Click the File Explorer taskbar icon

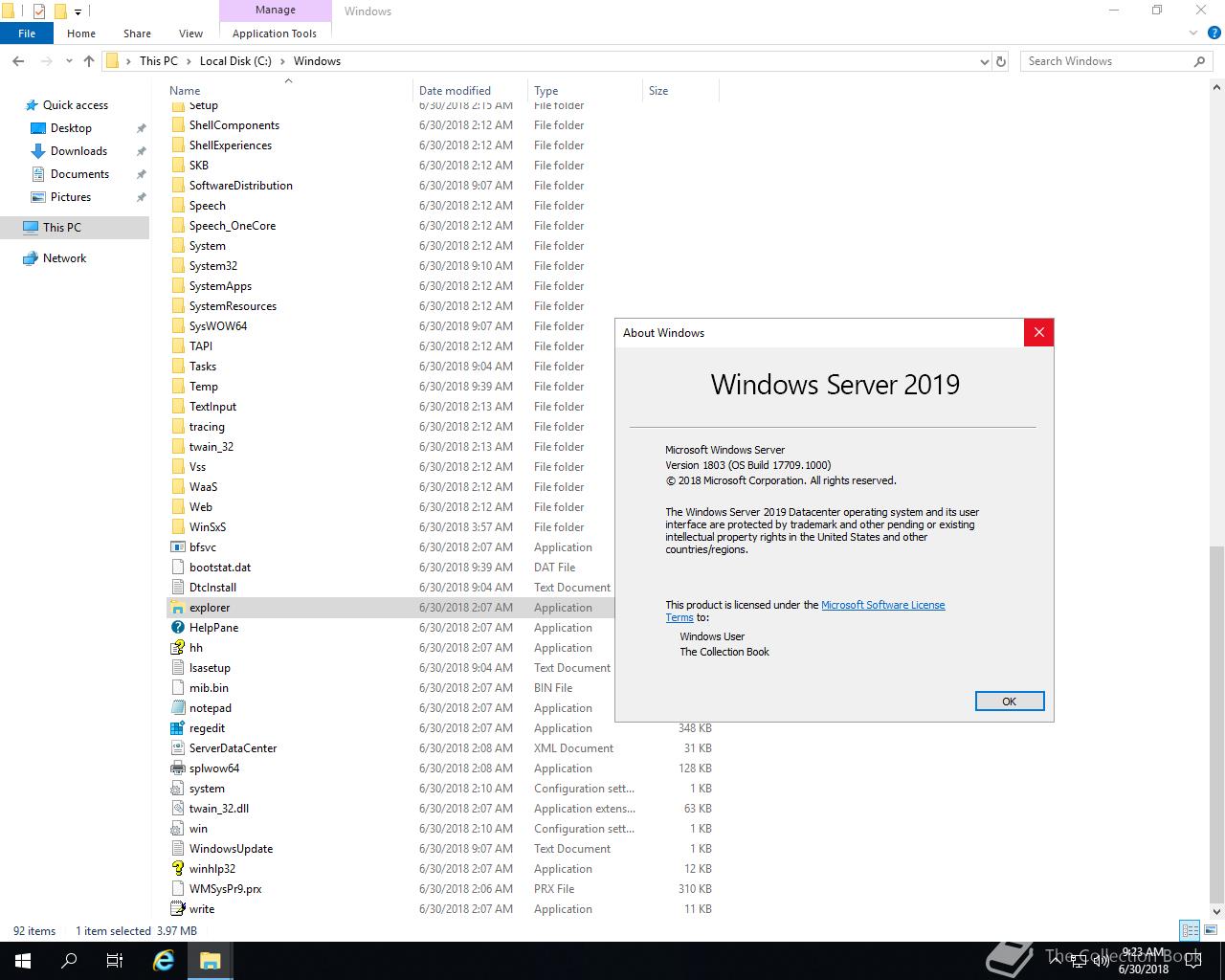(211, 961)
